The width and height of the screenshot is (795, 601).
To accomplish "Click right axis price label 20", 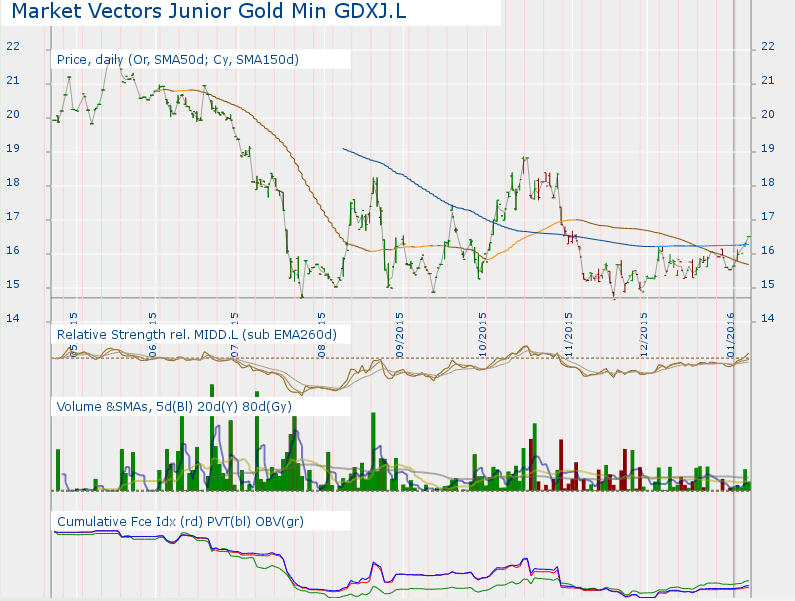I will click(x=768, y=114).
